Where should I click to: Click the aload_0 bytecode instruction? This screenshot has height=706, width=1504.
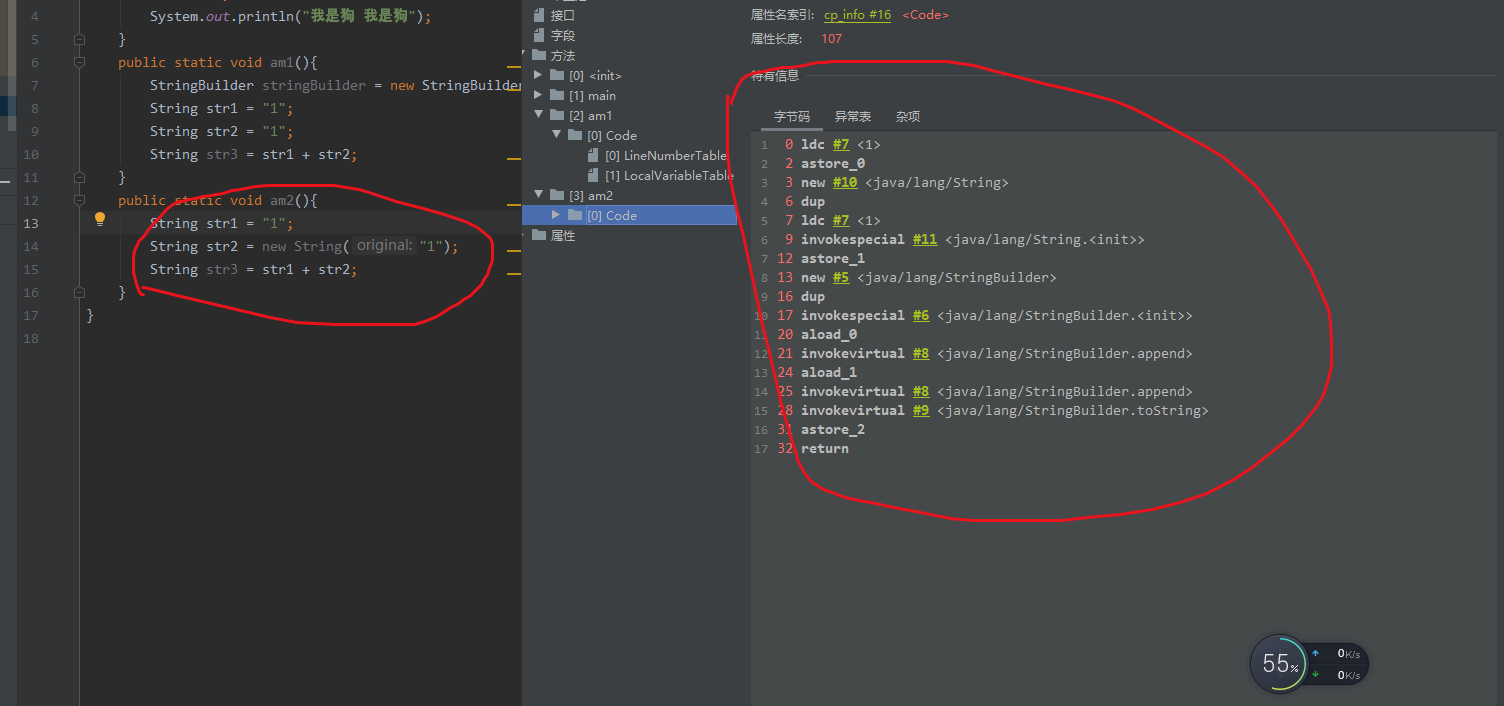829,334
